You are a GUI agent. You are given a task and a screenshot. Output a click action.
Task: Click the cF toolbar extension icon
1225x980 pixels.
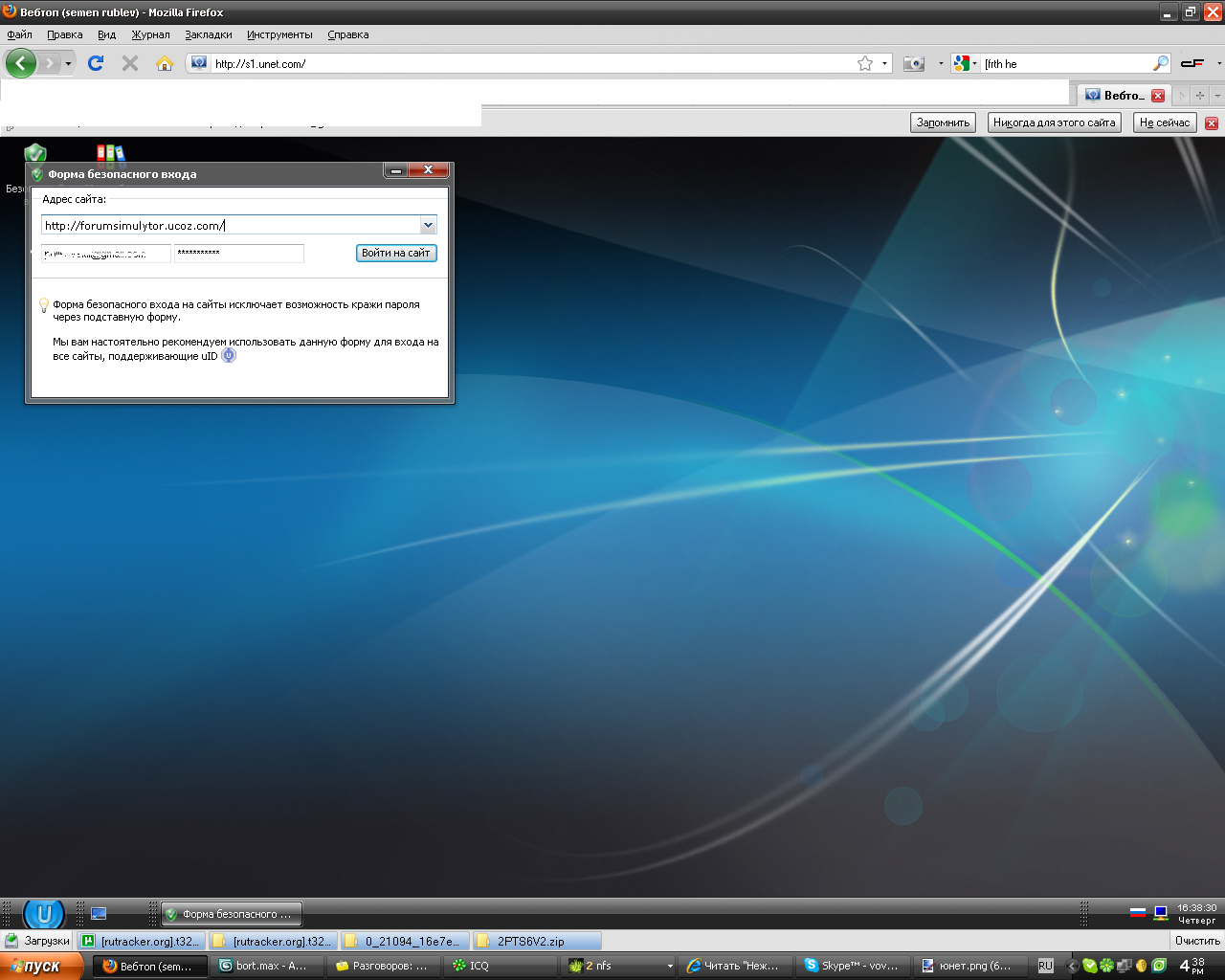pyautogui.click(x=1192, y=63)
